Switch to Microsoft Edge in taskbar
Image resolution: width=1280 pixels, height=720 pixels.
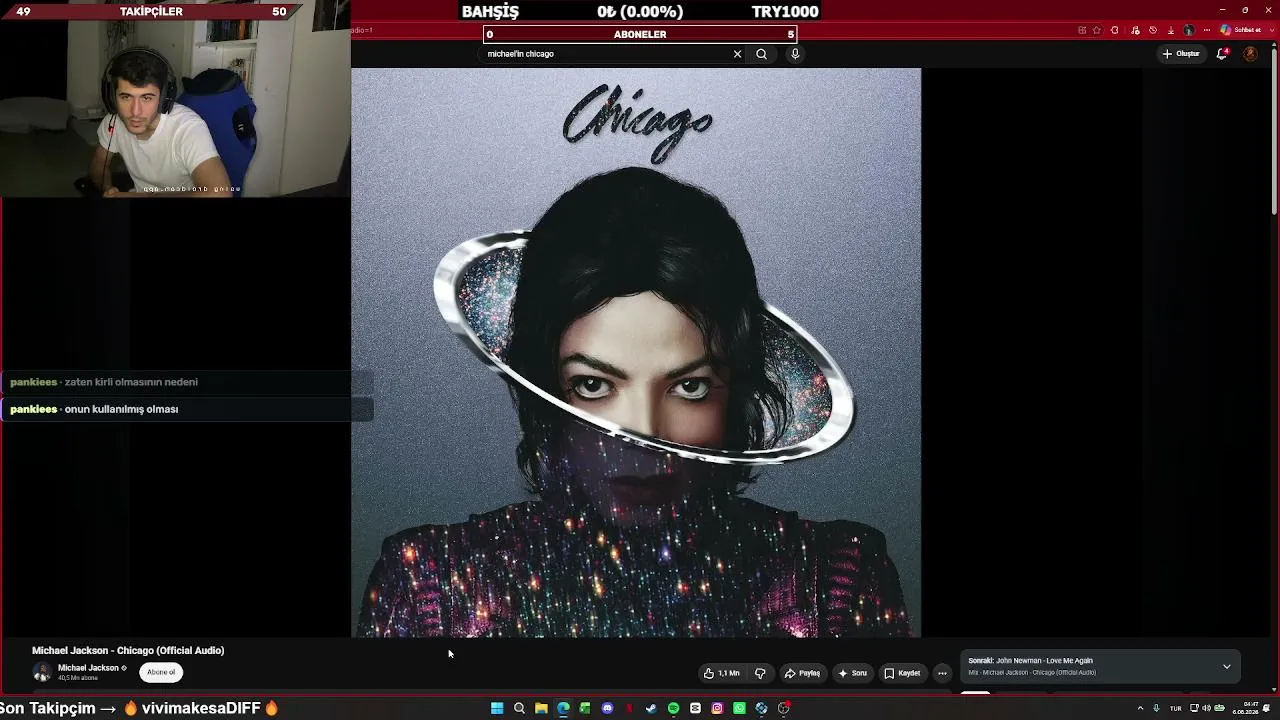(563, 708)
